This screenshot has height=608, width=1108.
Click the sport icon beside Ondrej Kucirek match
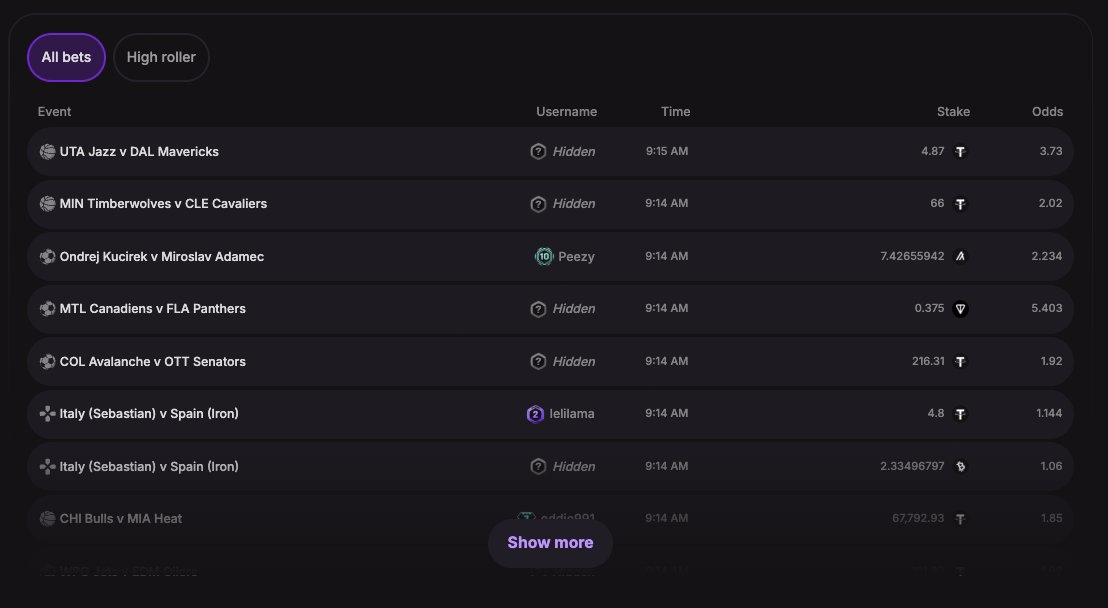(47, 257)
